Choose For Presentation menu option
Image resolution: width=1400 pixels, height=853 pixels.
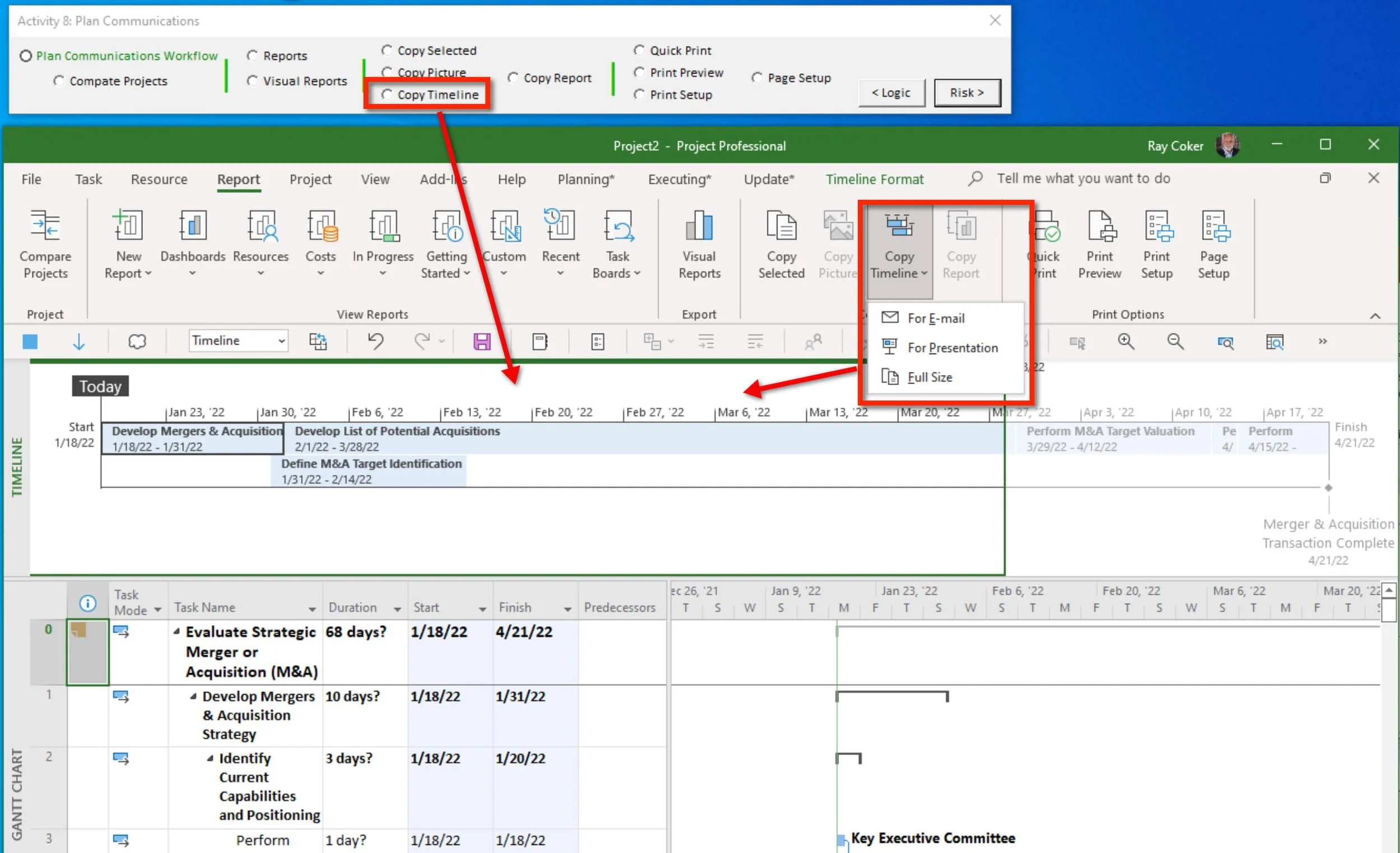951,348
